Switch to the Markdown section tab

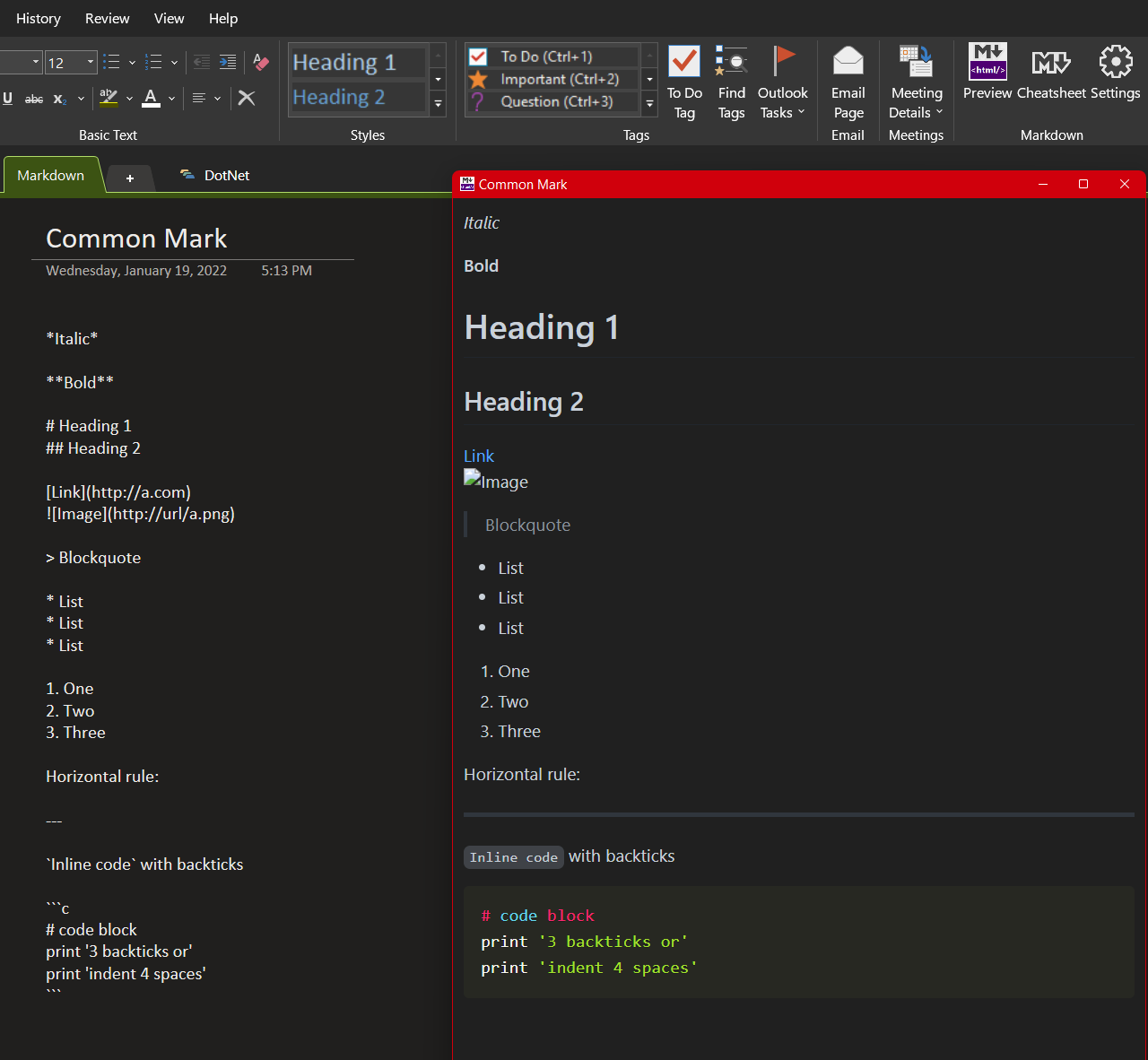click(x=51, y=175)
